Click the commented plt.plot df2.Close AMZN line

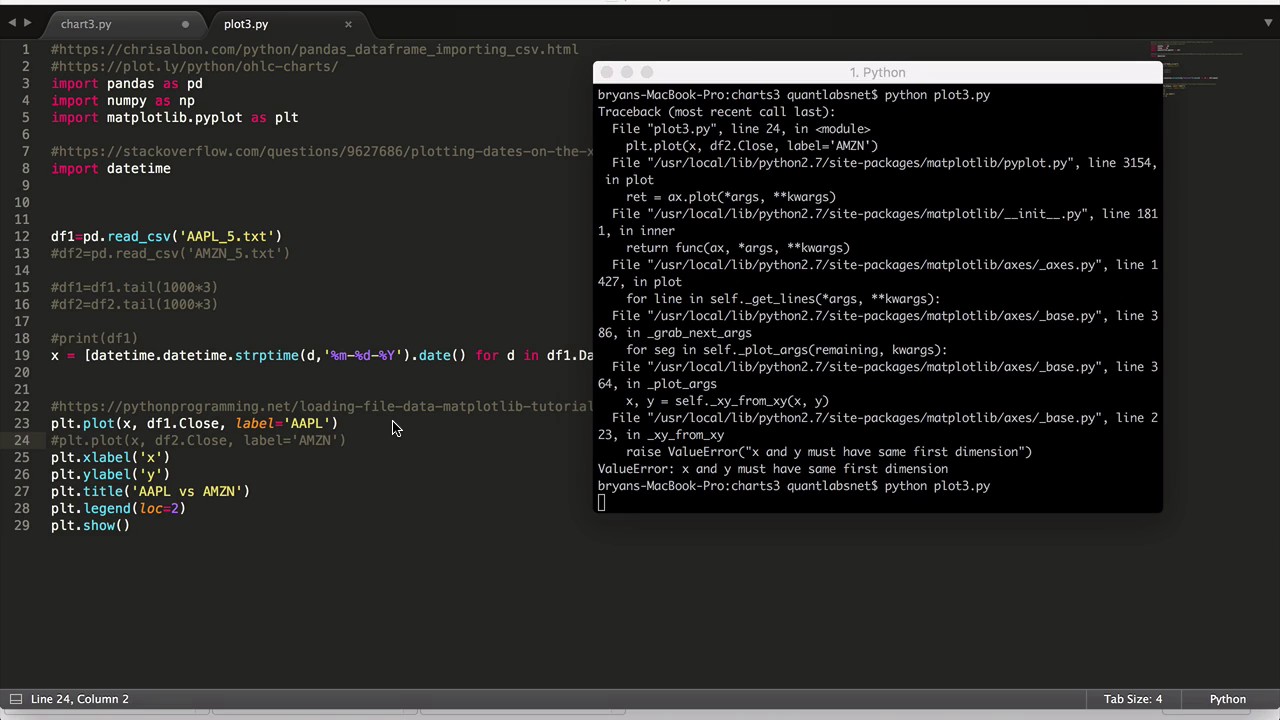(199, 441)
